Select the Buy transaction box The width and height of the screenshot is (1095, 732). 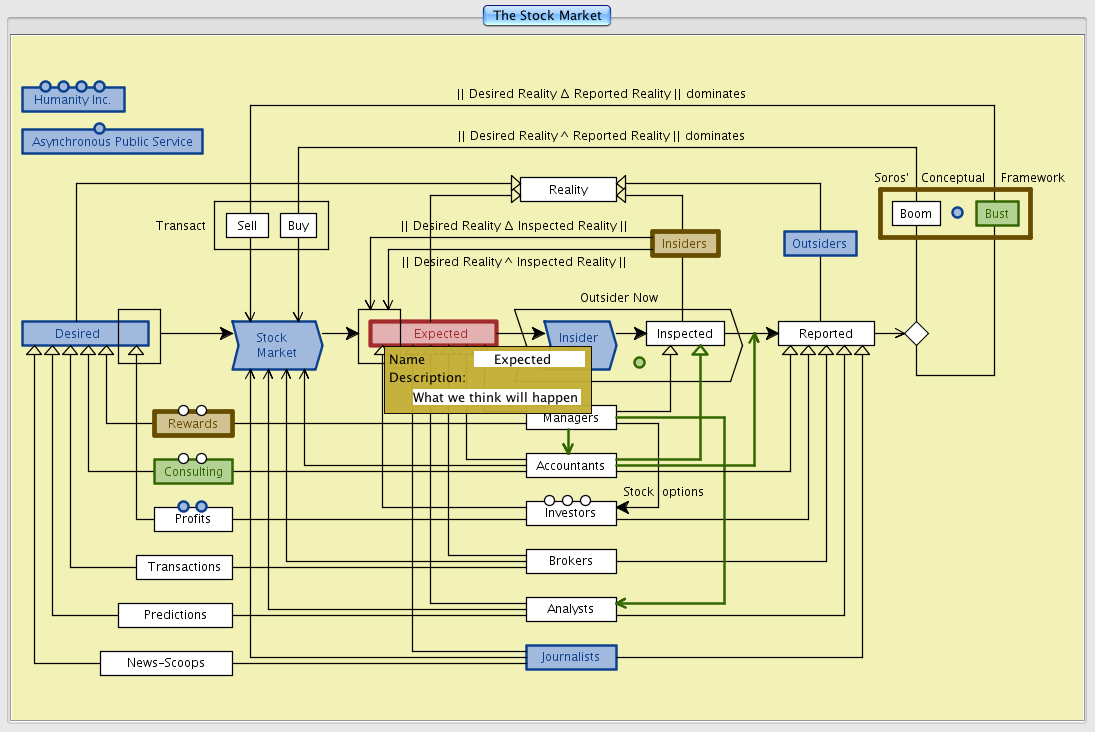coord(298,225)
